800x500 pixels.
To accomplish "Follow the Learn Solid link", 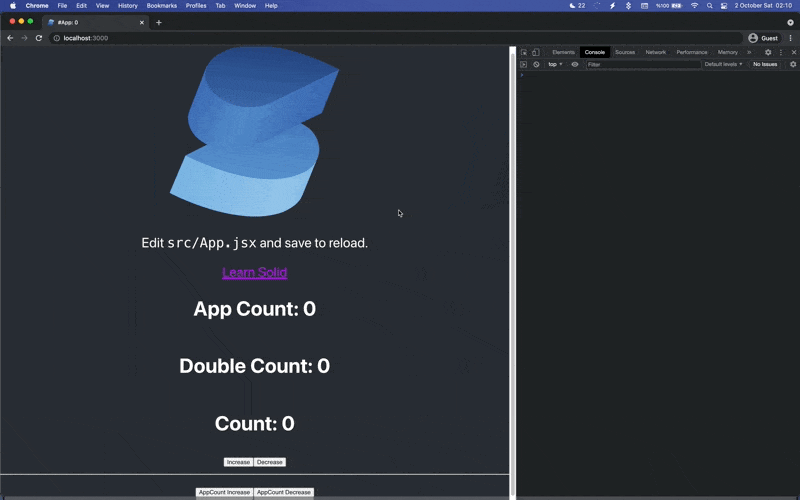I will [254, 272].
